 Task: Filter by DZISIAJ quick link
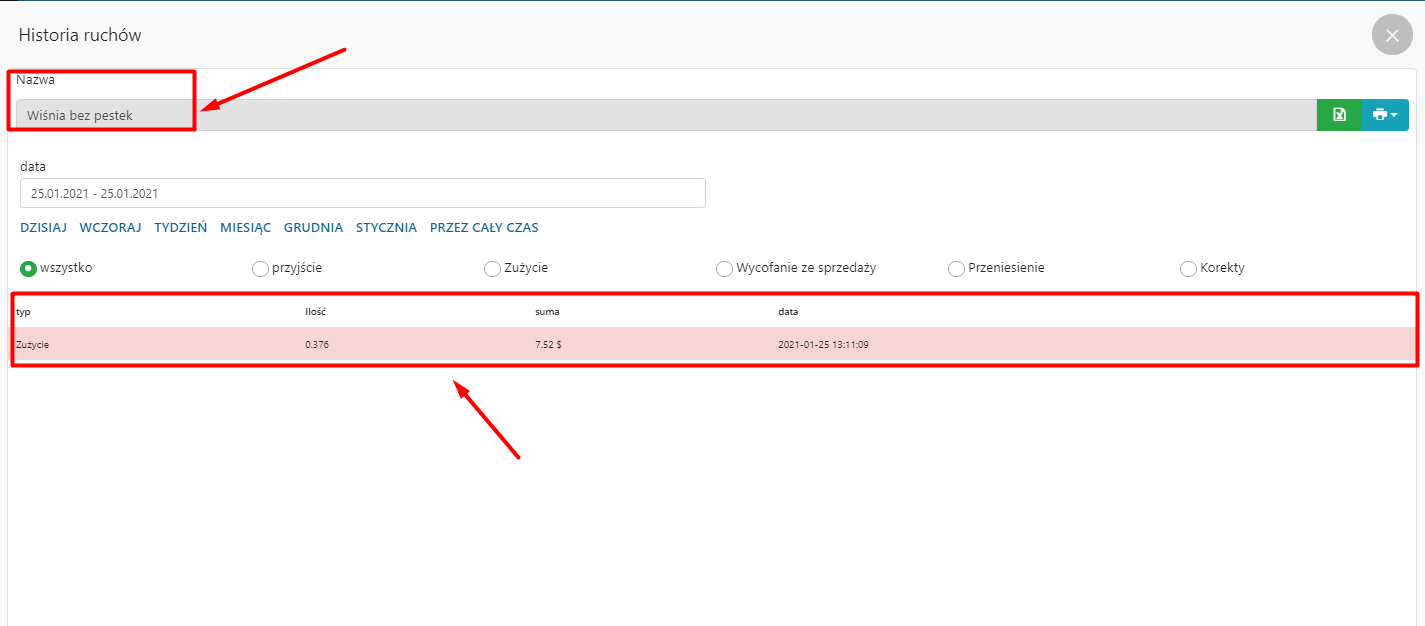coord(43,228)
